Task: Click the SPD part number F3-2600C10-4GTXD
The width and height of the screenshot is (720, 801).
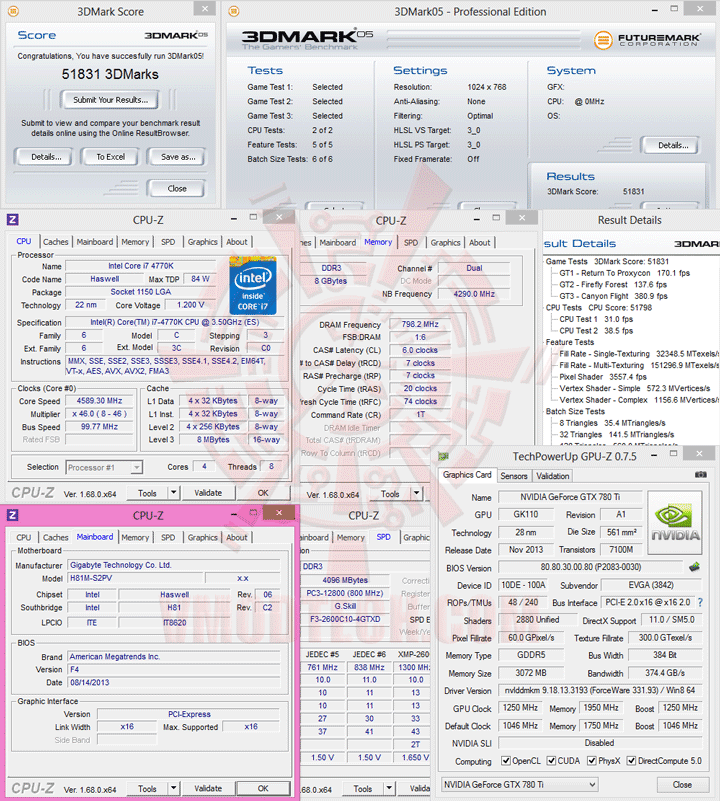Action: tap(345, 619)
